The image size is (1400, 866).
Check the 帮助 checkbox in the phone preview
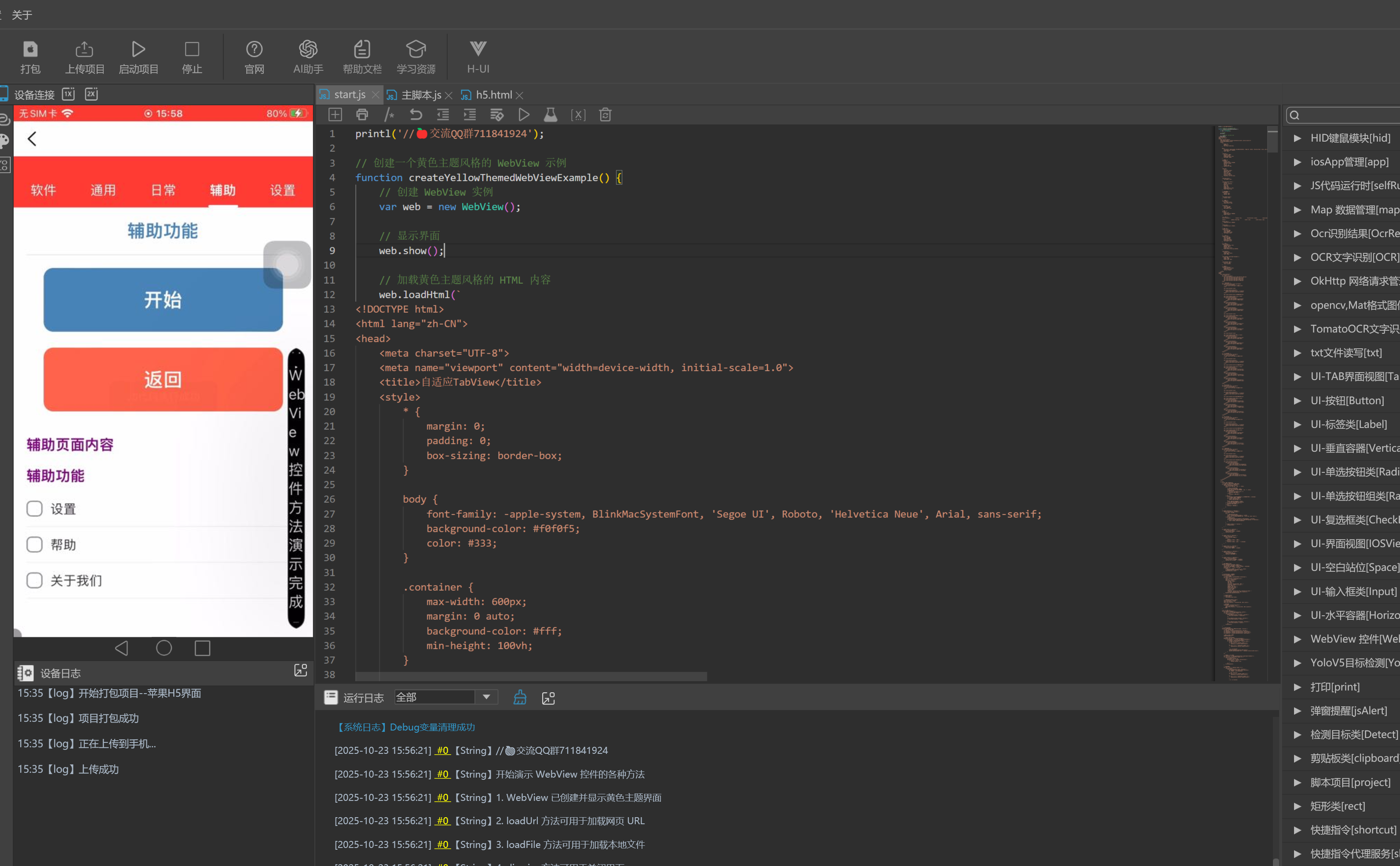34,544
